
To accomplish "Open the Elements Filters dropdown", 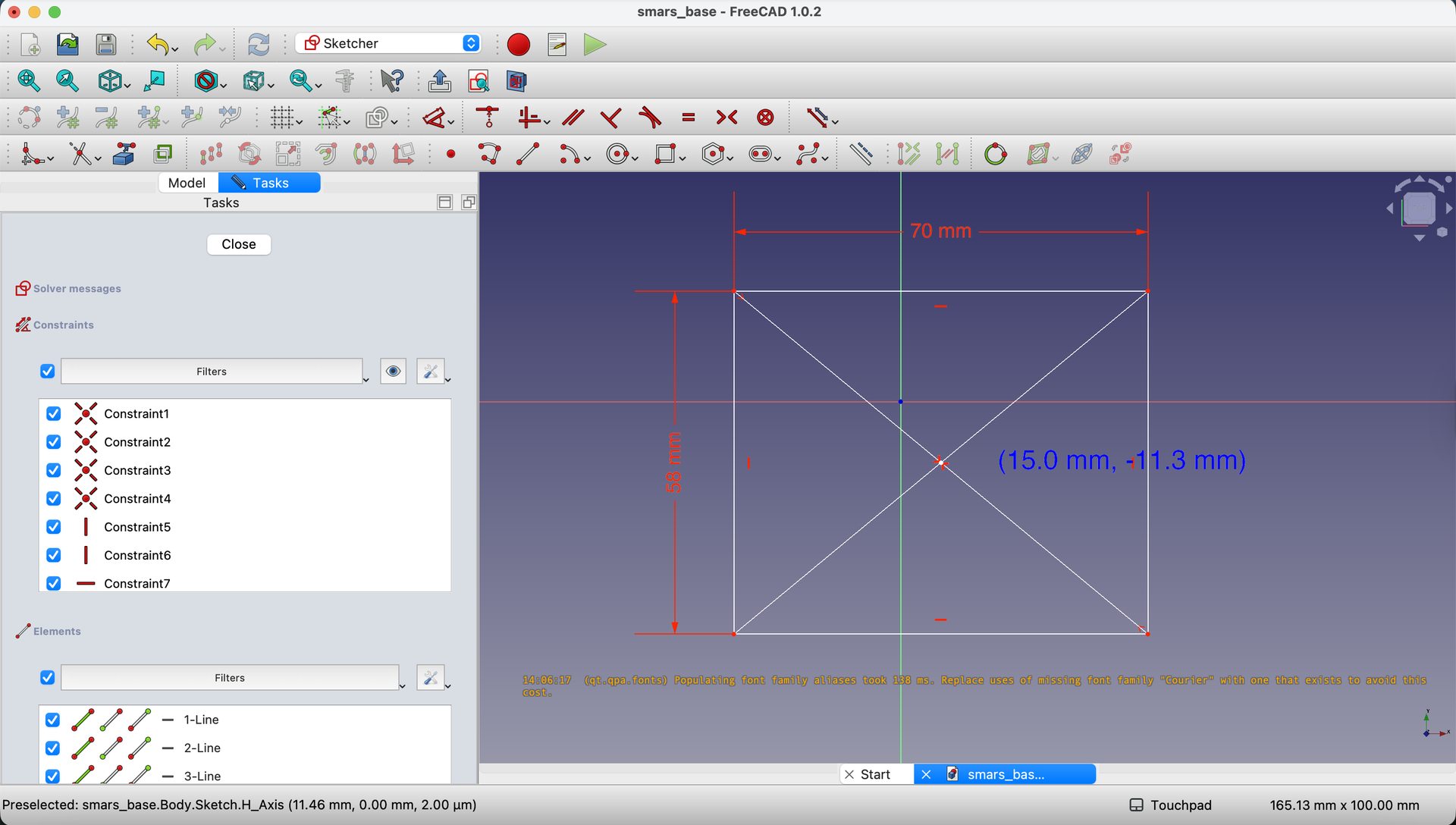I will (232, 678).
